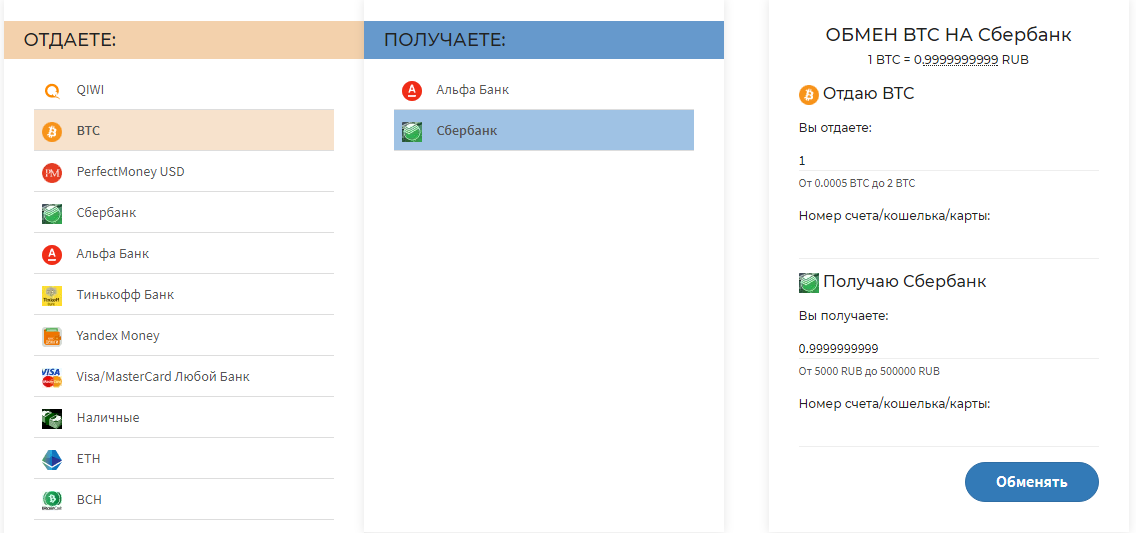Image resolution: width=1136 pixels, height=533 pixels.
Task: Click the Альфа Банк icon in give list
Action: pyautogui.click(x=52, y=254)
